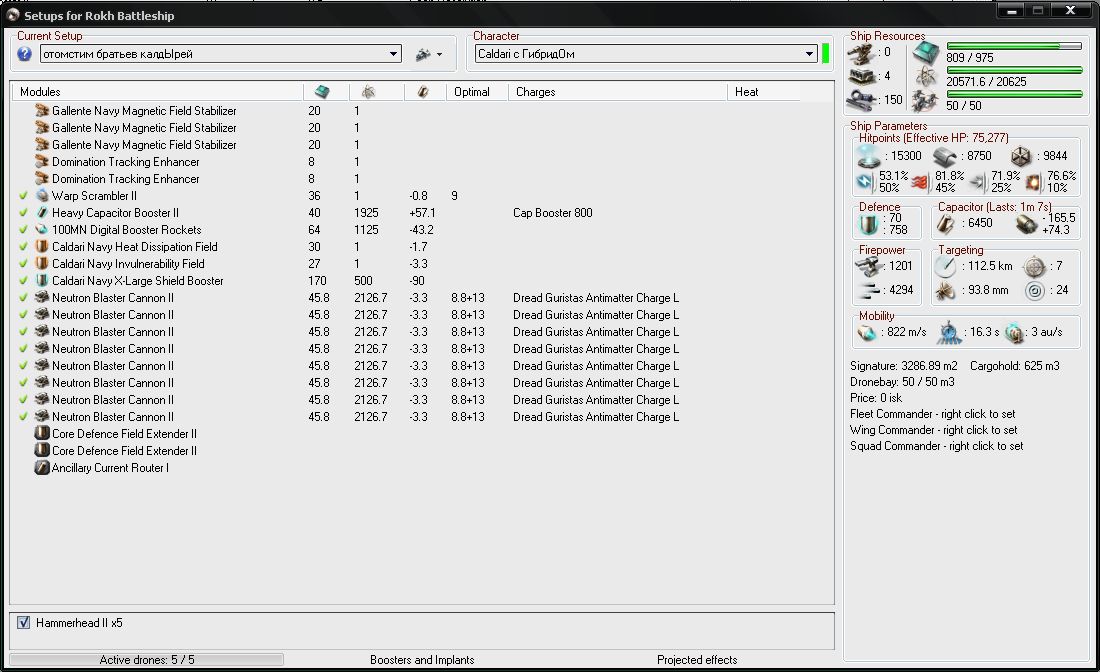
Task: Select the Ancillary Current Router I icon
Action: pyautogui.click(x=42, y=468)
